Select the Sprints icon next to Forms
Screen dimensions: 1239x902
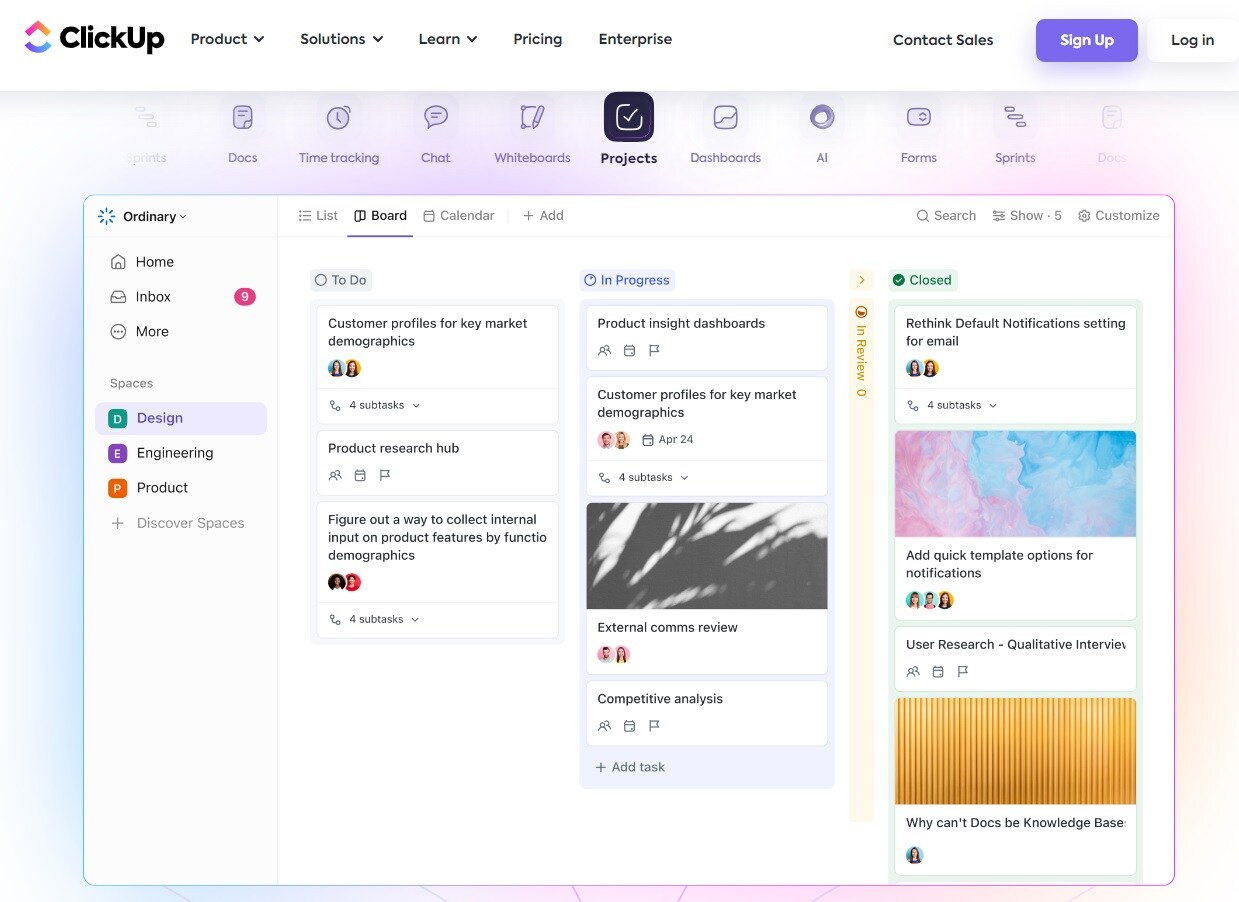[1015, 118]
